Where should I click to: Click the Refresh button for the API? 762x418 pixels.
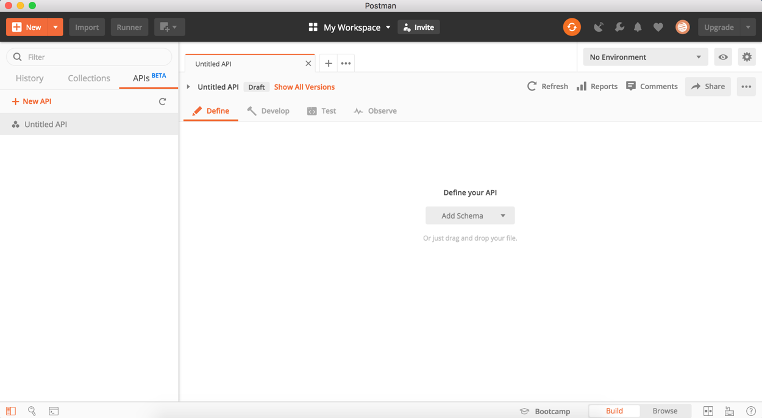[548, 87]
